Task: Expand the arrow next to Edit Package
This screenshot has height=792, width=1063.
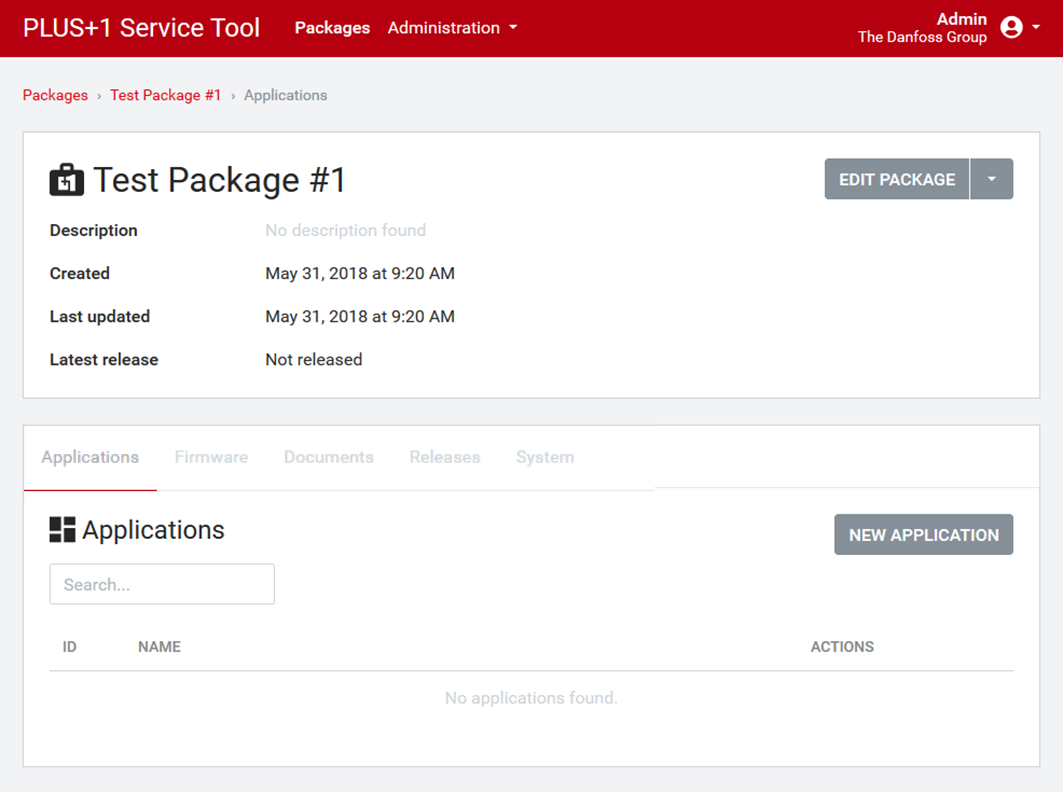Action: pos(992,179)
